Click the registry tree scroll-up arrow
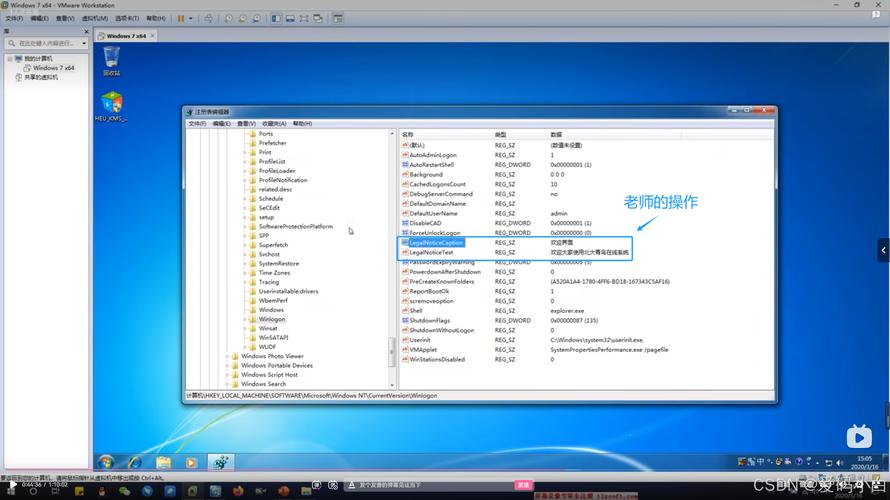890x500 pixels. point(392,133)
